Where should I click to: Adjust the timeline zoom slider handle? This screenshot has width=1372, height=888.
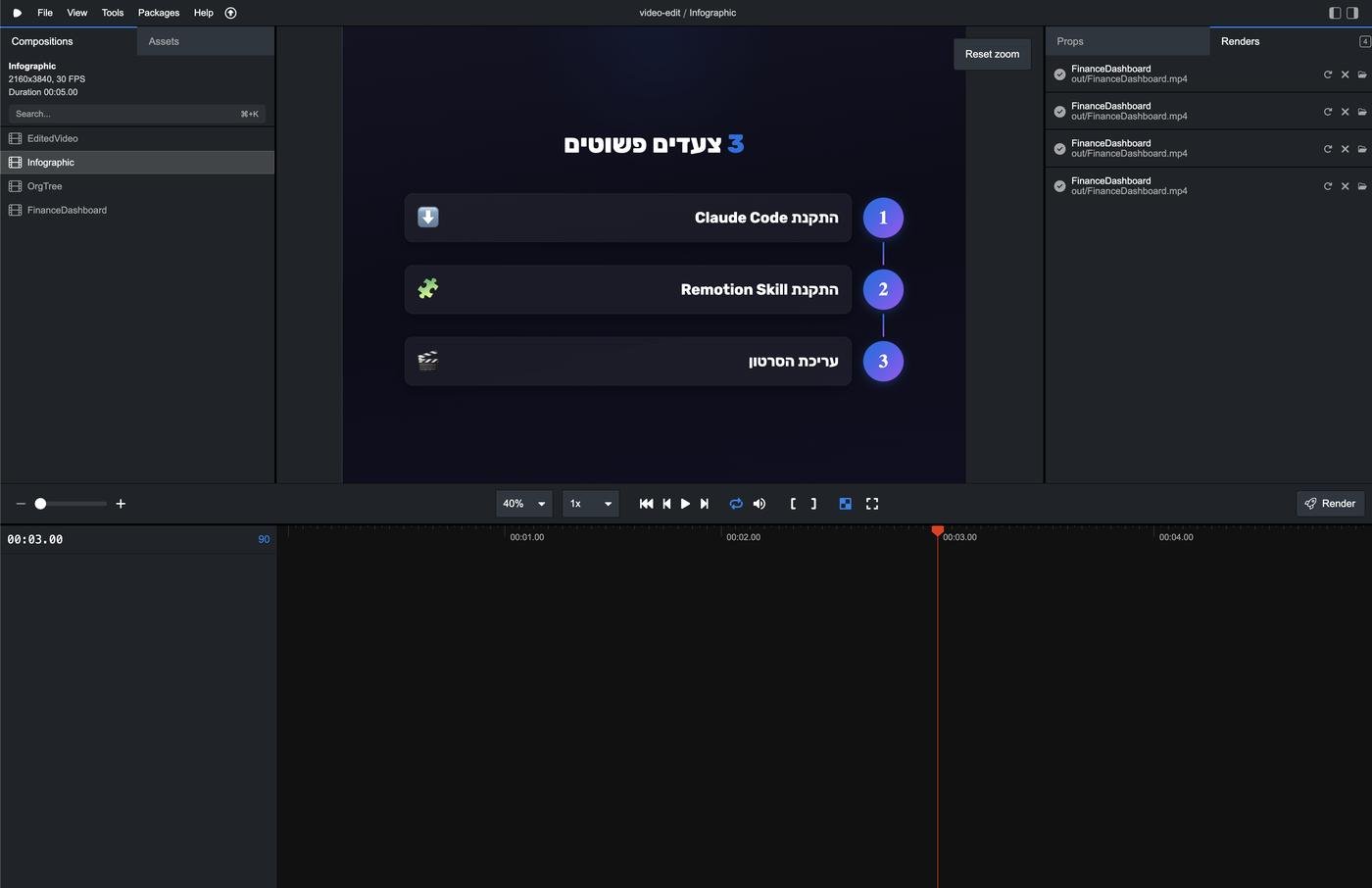click(40, 504)
